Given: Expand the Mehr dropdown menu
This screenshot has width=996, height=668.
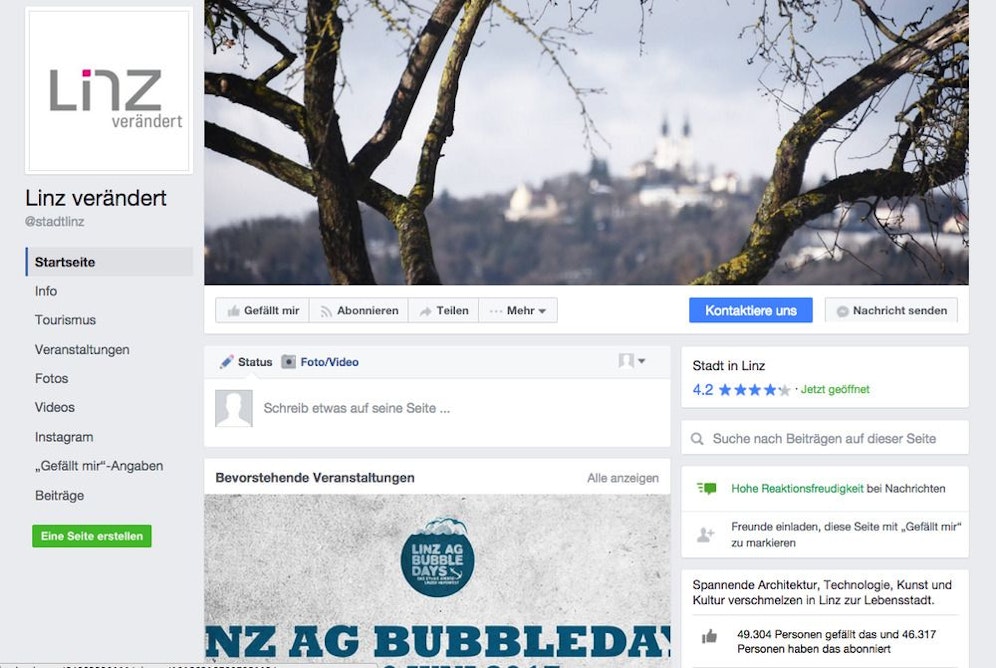Looking at the screenshot, I should 518,311.
